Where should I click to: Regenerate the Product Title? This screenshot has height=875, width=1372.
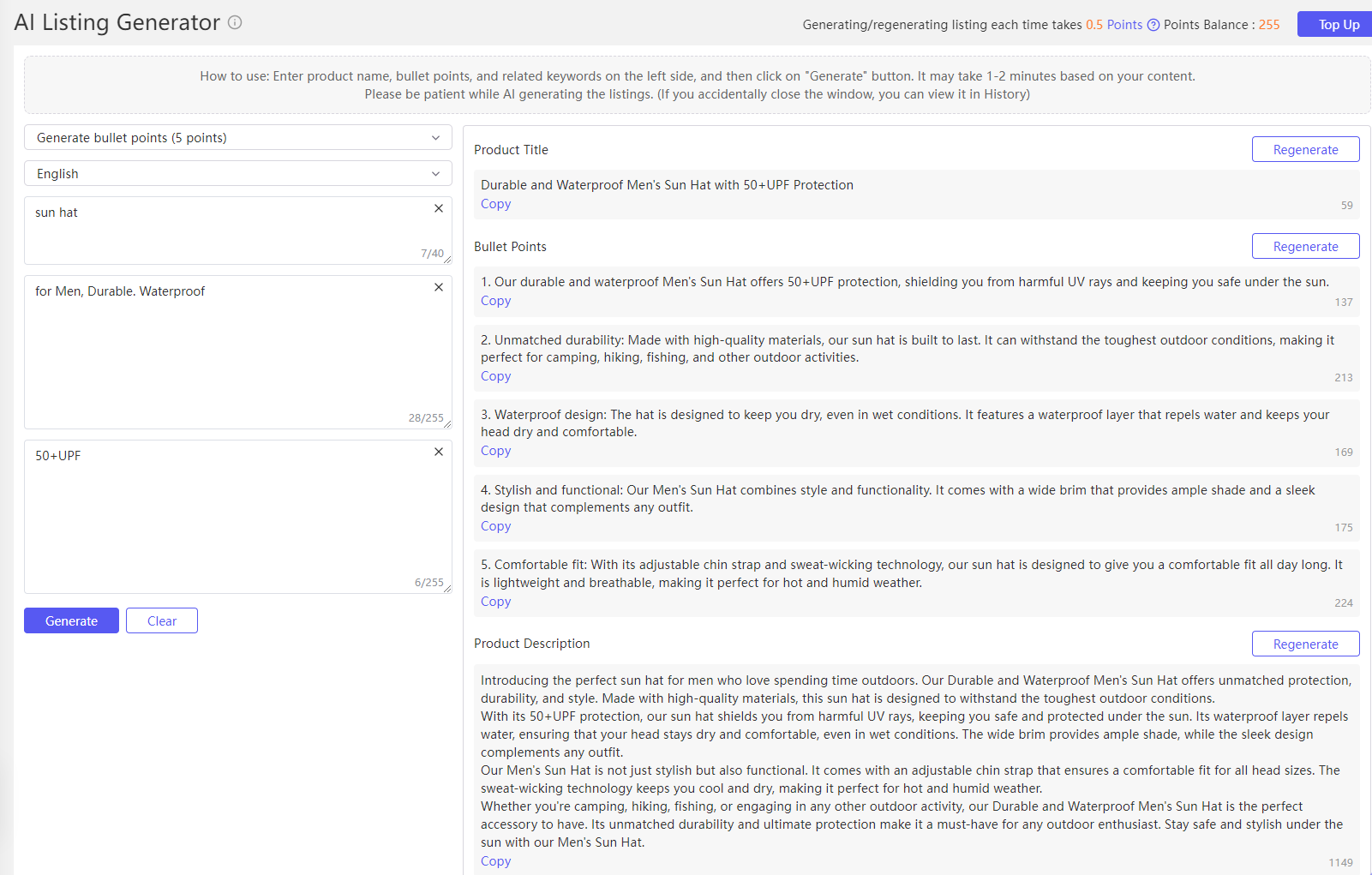pos(1305,148)
